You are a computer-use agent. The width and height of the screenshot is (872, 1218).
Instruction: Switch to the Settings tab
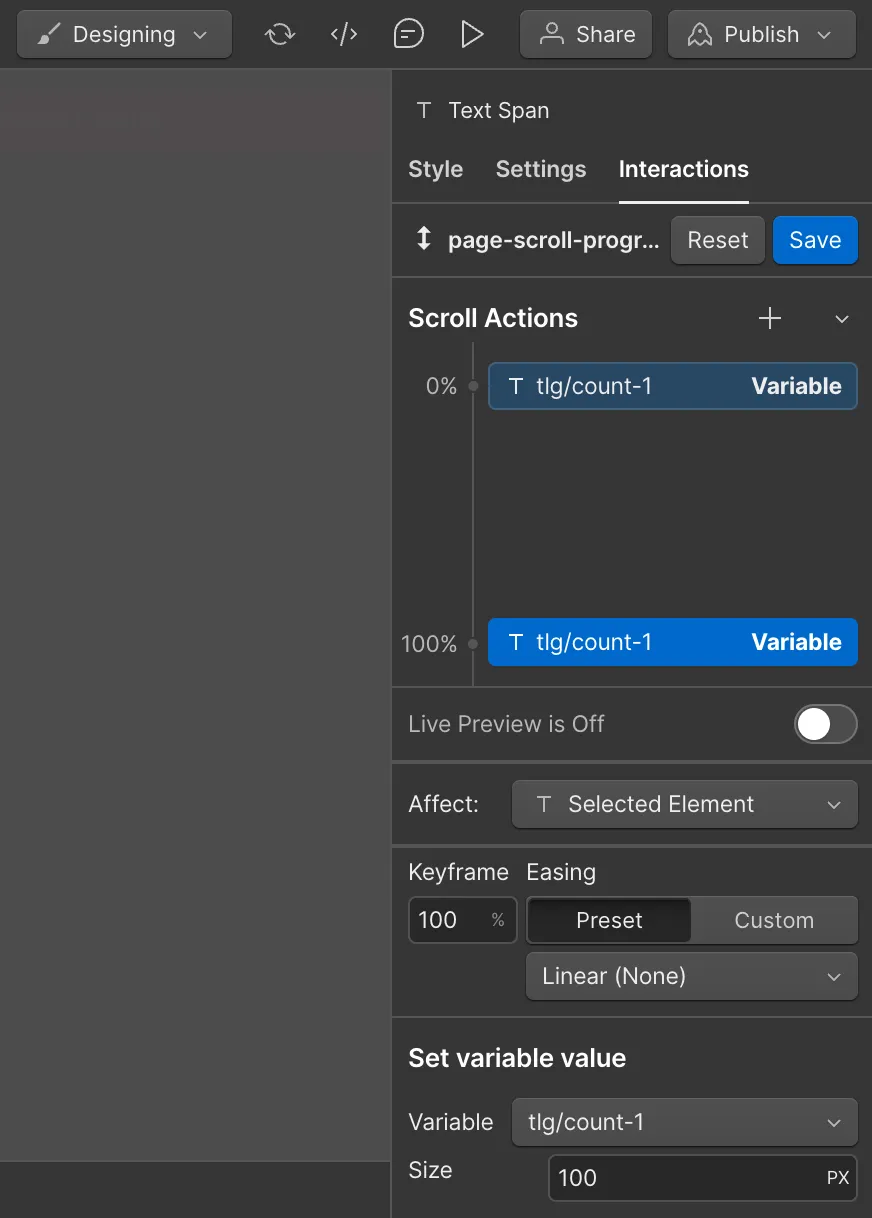pyautogui.click(x=541, y=169)
